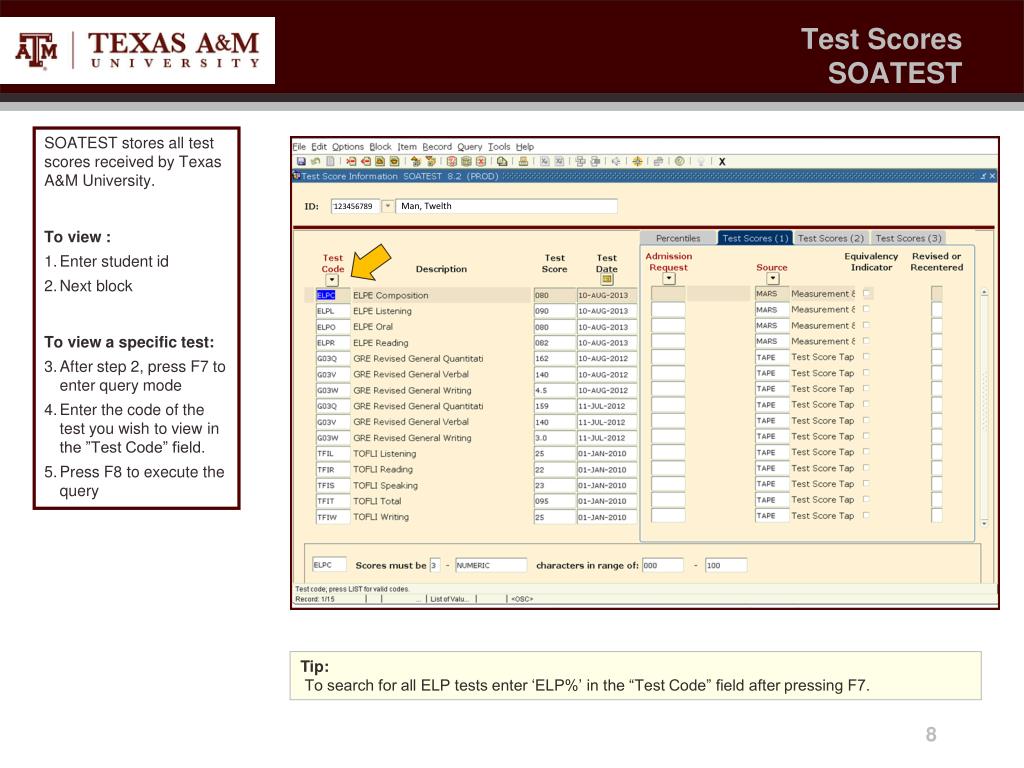This screenshot has width=1024, height=768.
Task: Click the NUMERIC field in bottom panel
Action: (x=490, y=565)
